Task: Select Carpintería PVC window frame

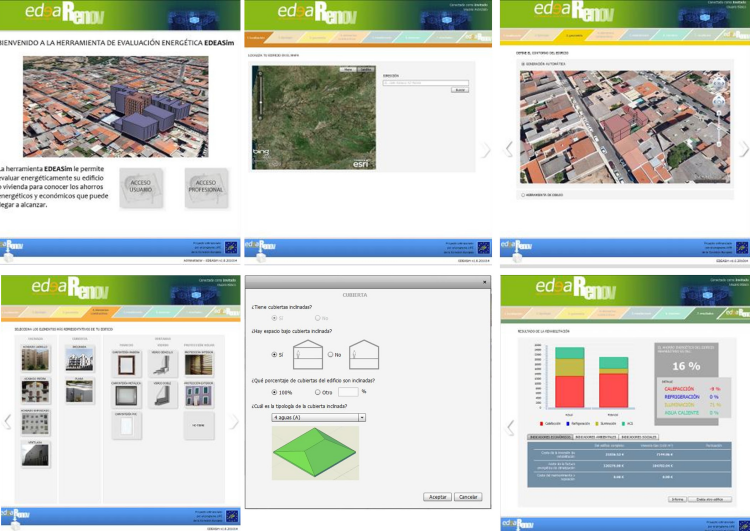Action: [126, 426]
